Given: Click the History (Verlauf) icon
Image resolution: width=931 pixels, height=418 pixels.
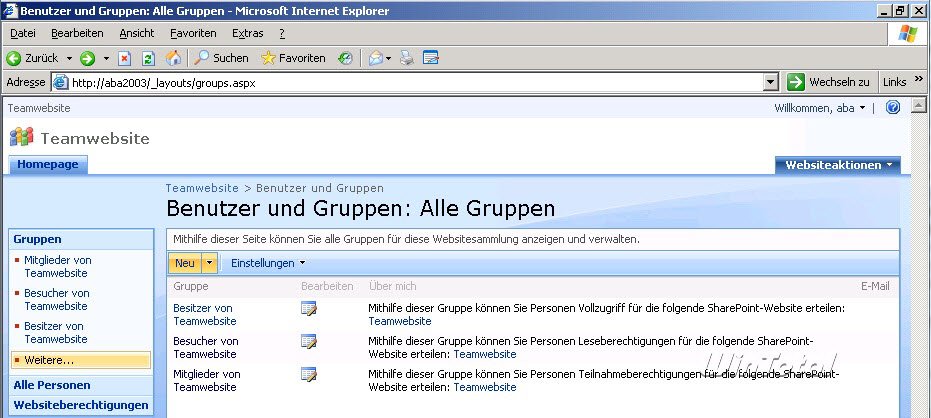Looking at the screenshot, I should click(x=345, y=58).
